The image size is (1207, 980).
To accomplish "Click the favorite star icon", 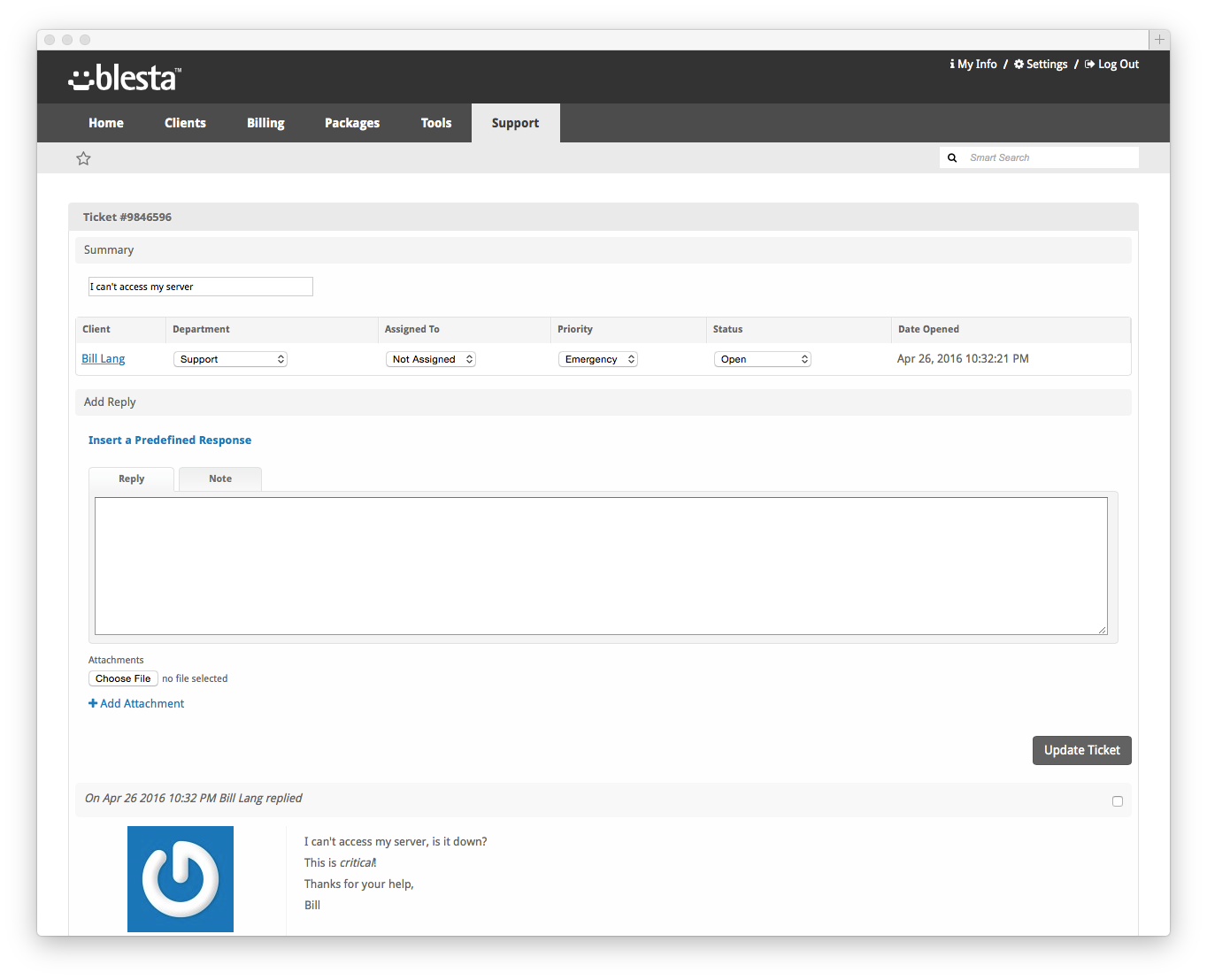I will [83, 158].
